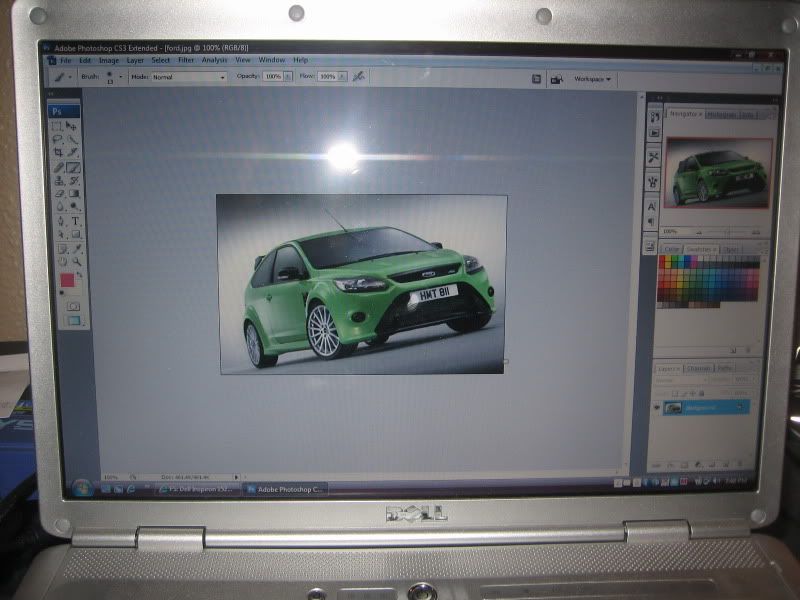Image resolution: width=800 pixels, height=600 pixels.
Task: Open the File menu
Action: point(66,60)
